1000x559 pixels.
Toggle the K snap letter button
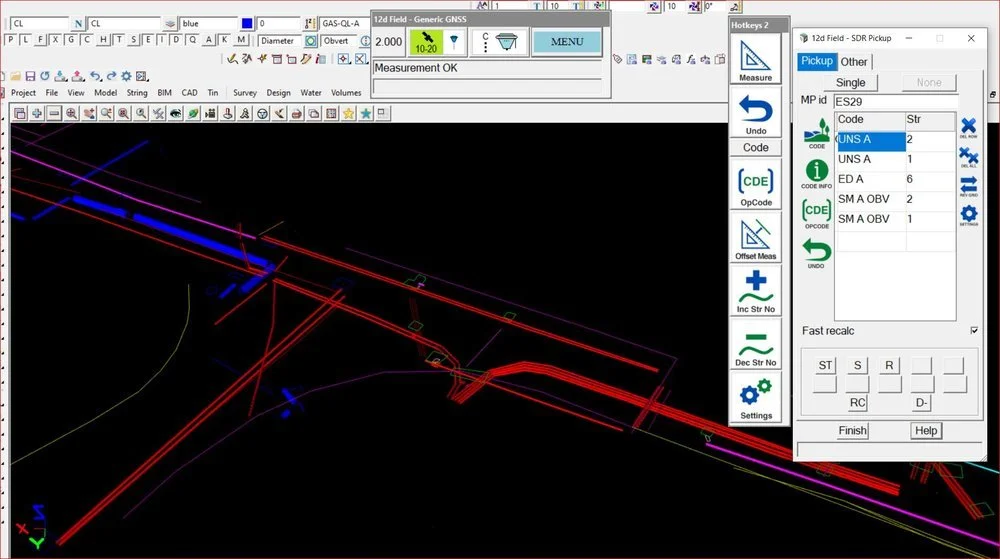224,40
